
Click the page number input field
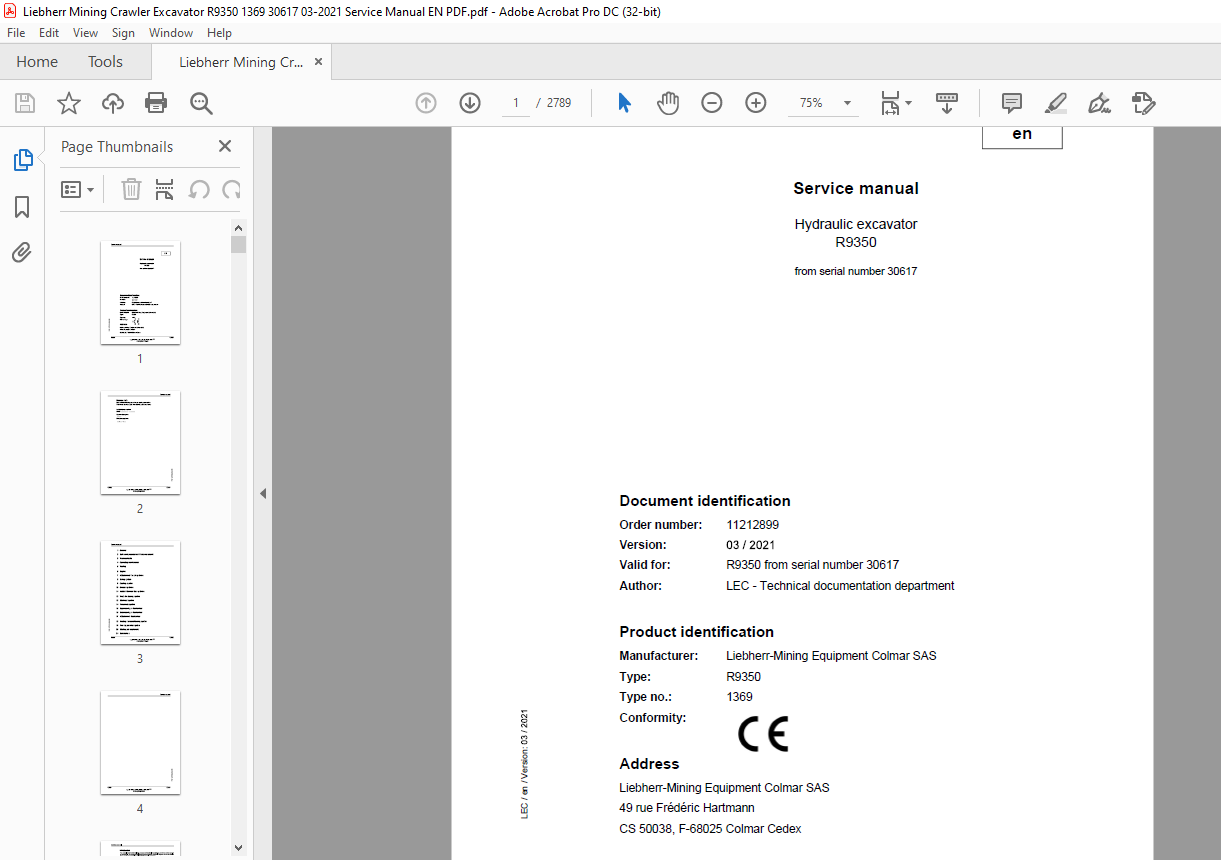[x=516, y=103]
